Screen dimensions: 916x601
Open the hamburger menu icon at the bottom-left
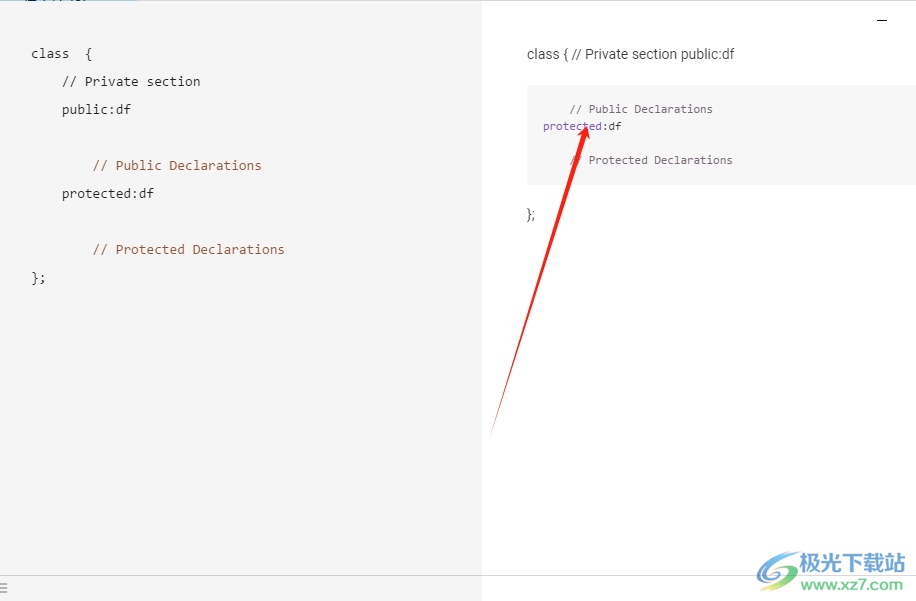(x=4, y=588)
